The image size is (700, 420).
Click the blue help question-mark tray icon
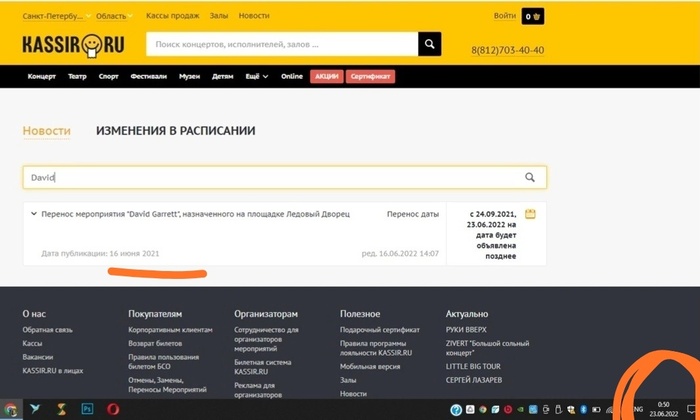[456, 409]
